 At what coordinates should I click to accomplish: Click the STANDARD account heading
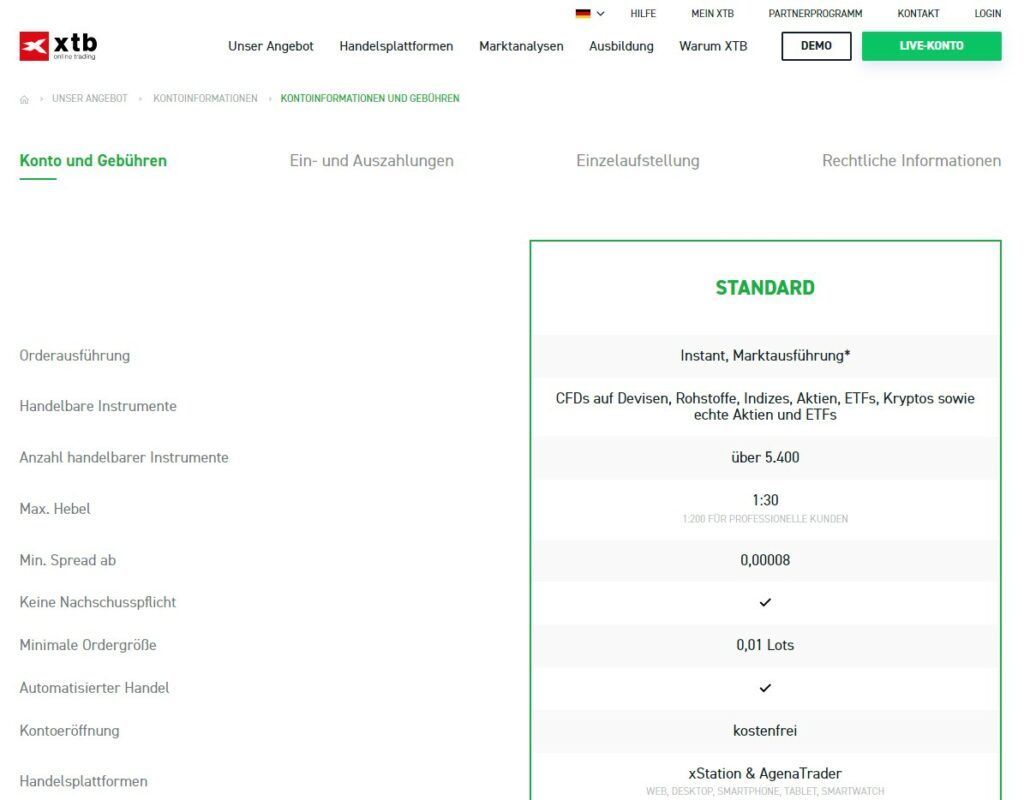[x=765, y=288]
